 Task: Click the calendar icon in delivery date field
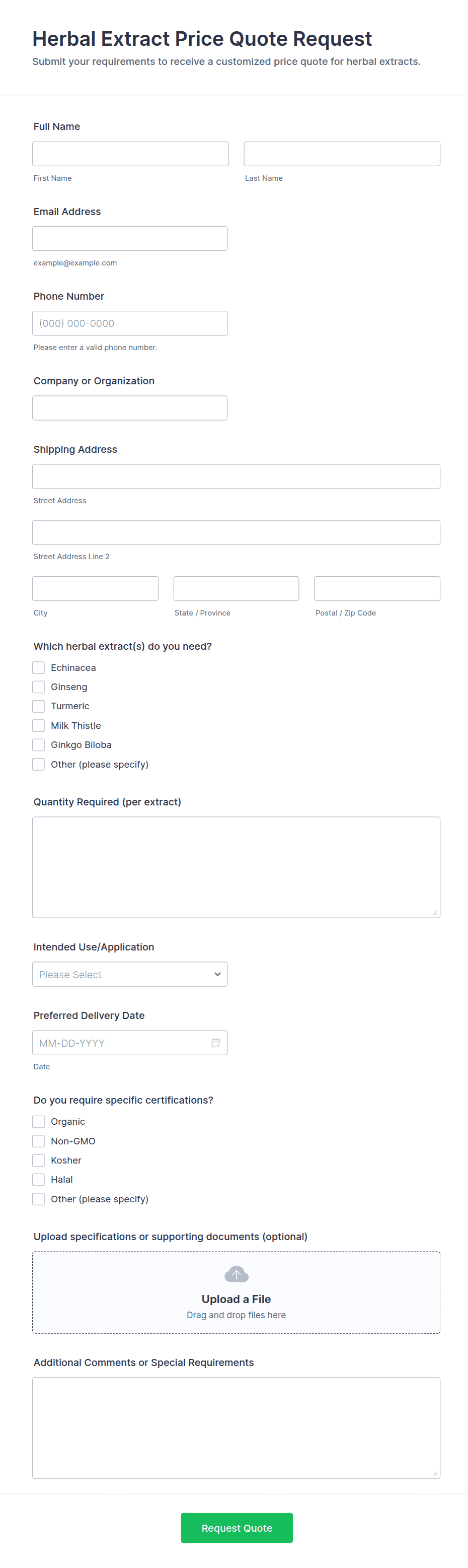215,1043
